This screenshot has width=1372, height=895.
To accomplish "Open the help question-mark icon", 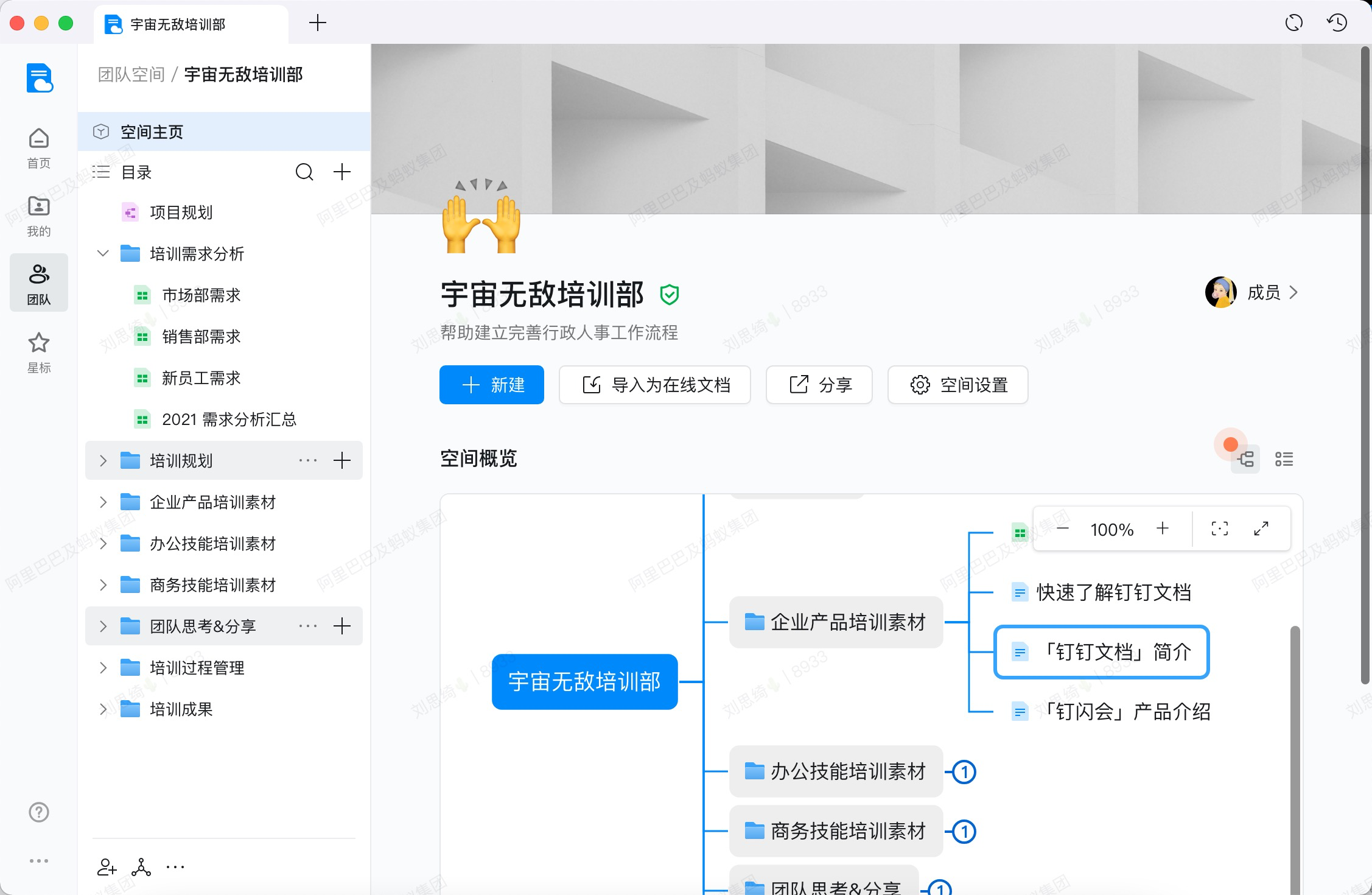I will pos(38,812).
